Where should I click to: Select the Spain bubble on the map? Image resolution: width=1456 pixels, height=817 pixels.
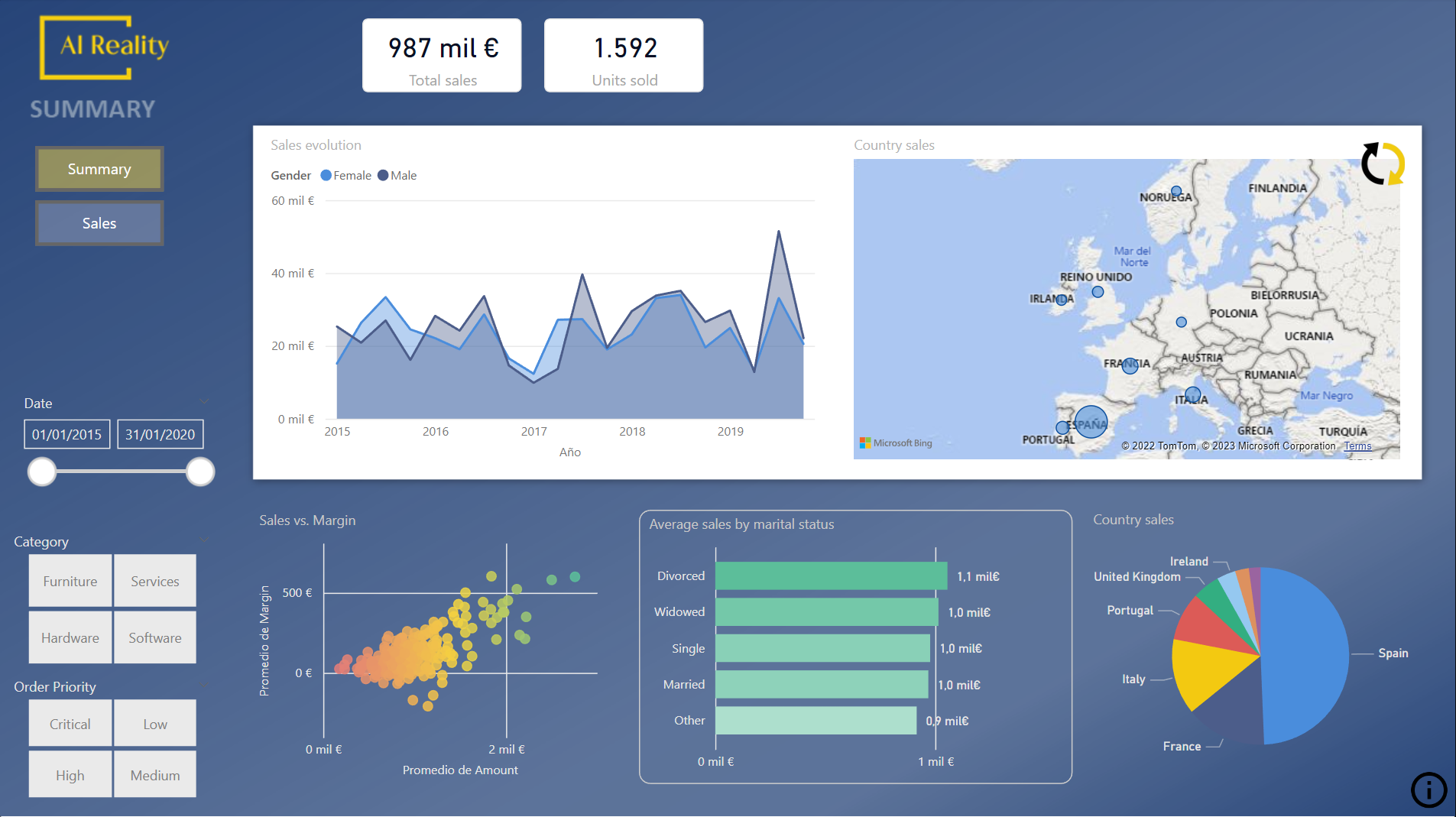point(1091,422)
